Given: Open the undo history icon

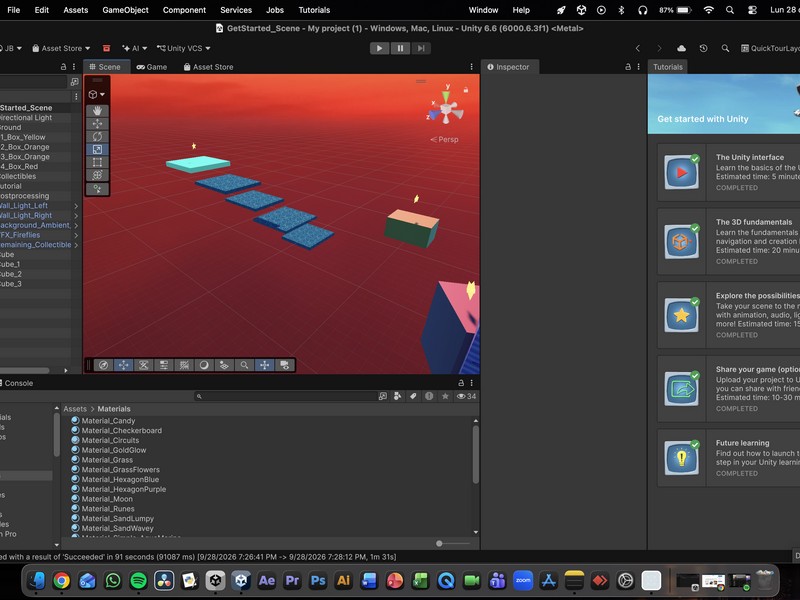Looking at the screenshot, I should 704,48.
